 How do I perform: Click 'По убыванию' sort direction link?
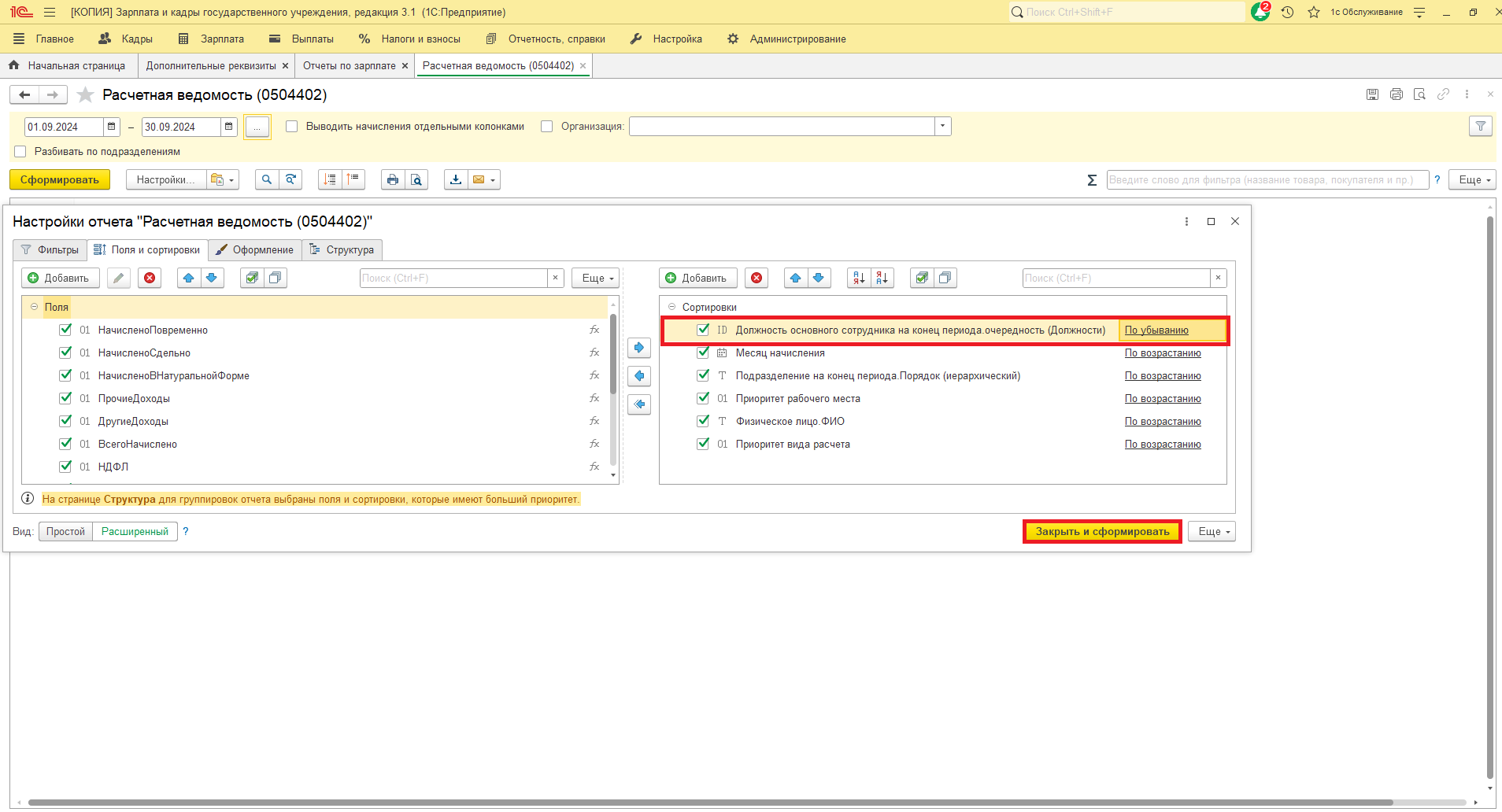(1156, 330)
